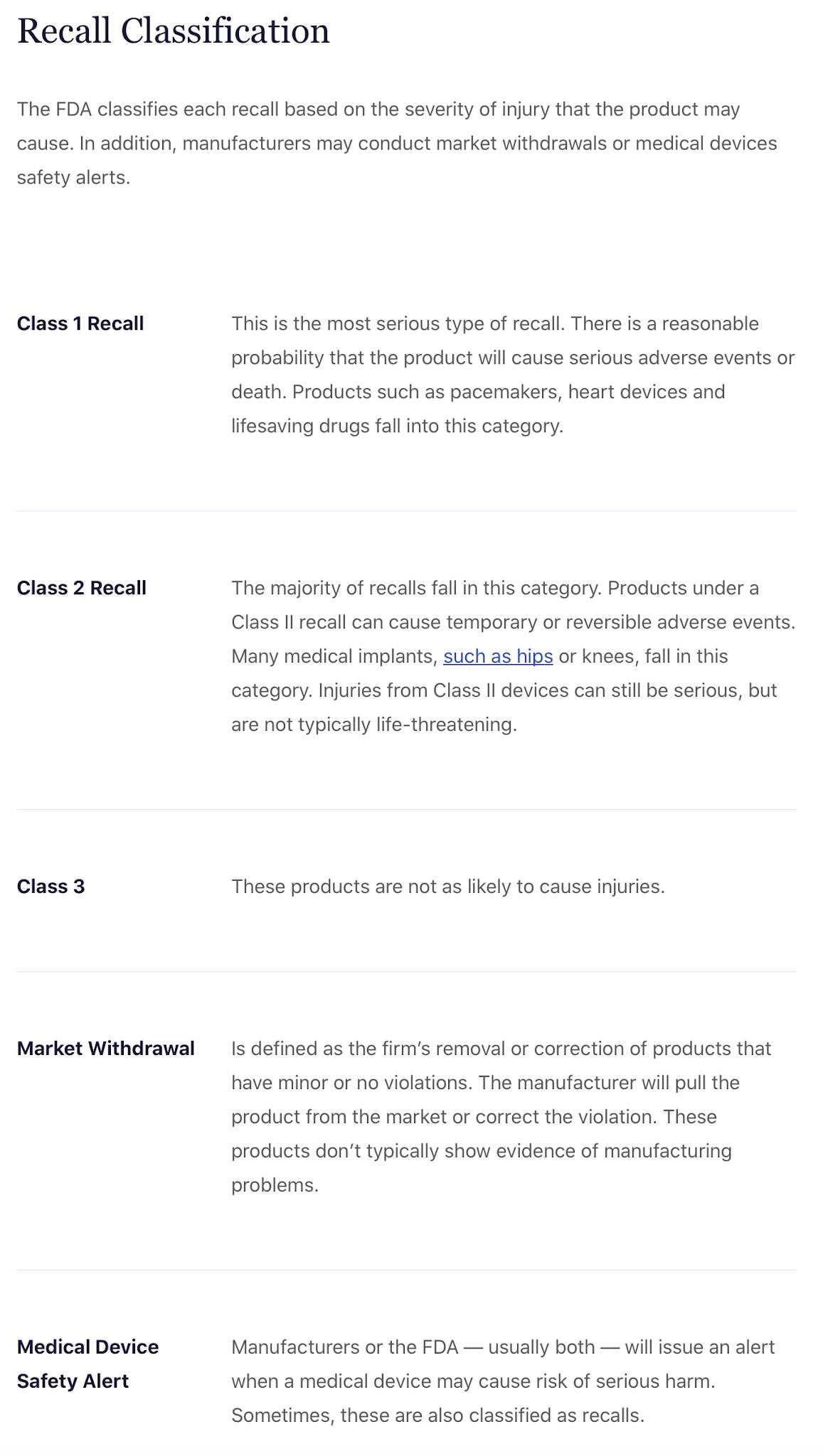Viewport: 823px width, 1456px height.
Task: Click the Recall Classification heading
Action: coord(174,31)
